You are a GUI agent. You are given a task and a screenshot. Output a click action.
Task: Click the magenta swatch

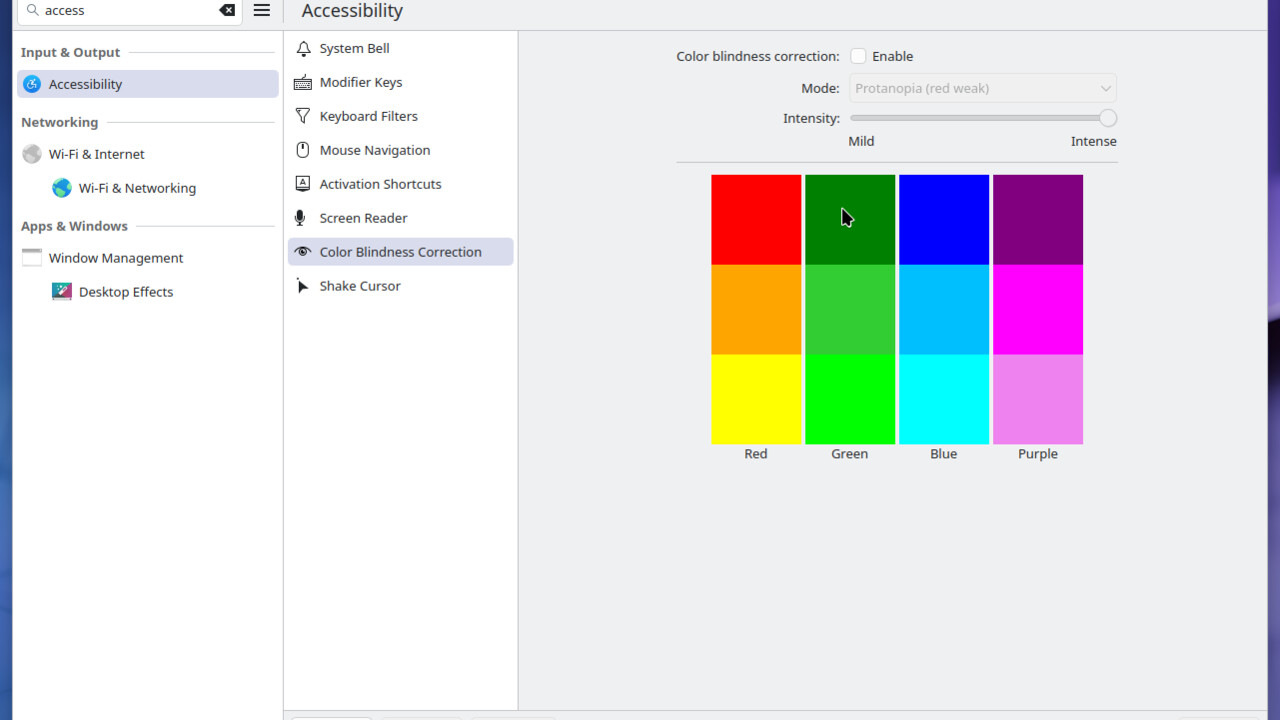tap(1038, 310)
